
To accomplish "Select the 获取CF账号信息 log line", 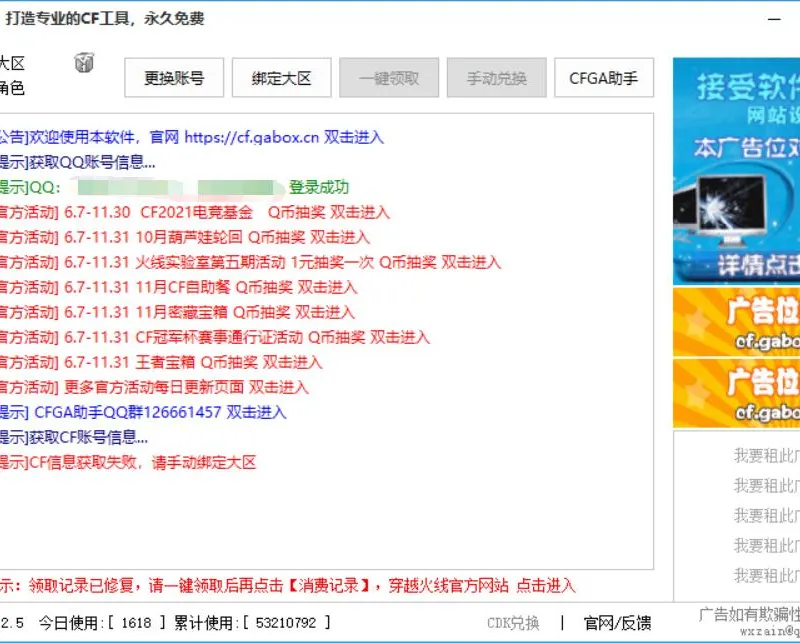I will coord(74,437).
